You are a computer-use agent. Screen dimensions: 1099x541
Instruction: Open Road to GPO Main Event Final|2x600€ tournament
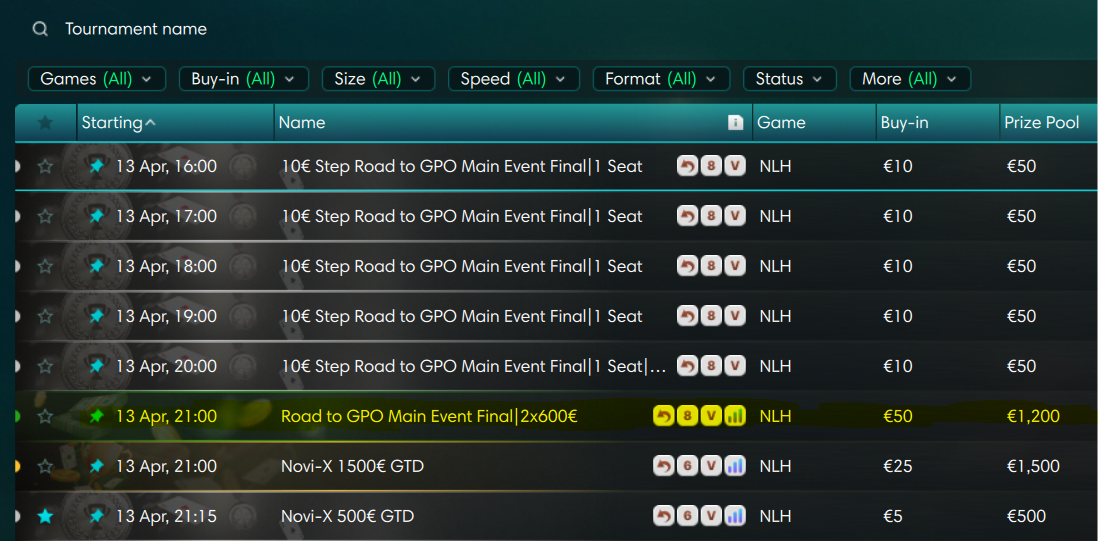pyautogui.click(x=429, y=416)
